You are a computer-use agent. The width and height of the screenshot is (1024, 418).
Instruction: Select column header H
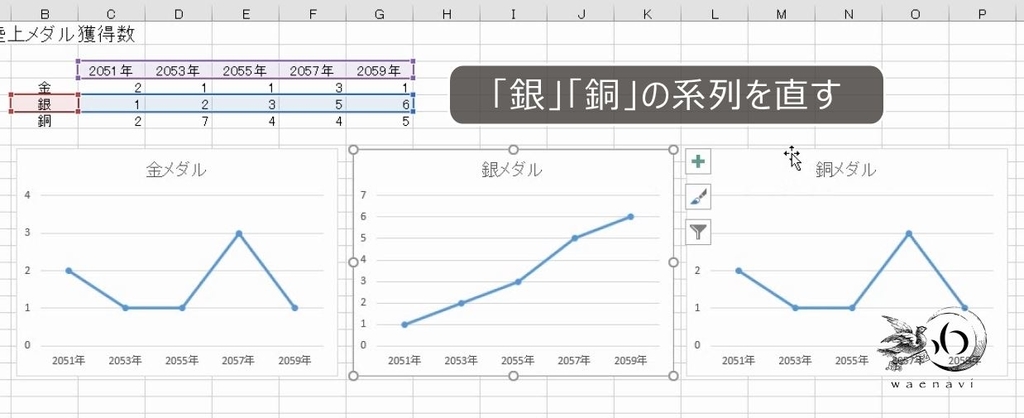click(447, 14)
